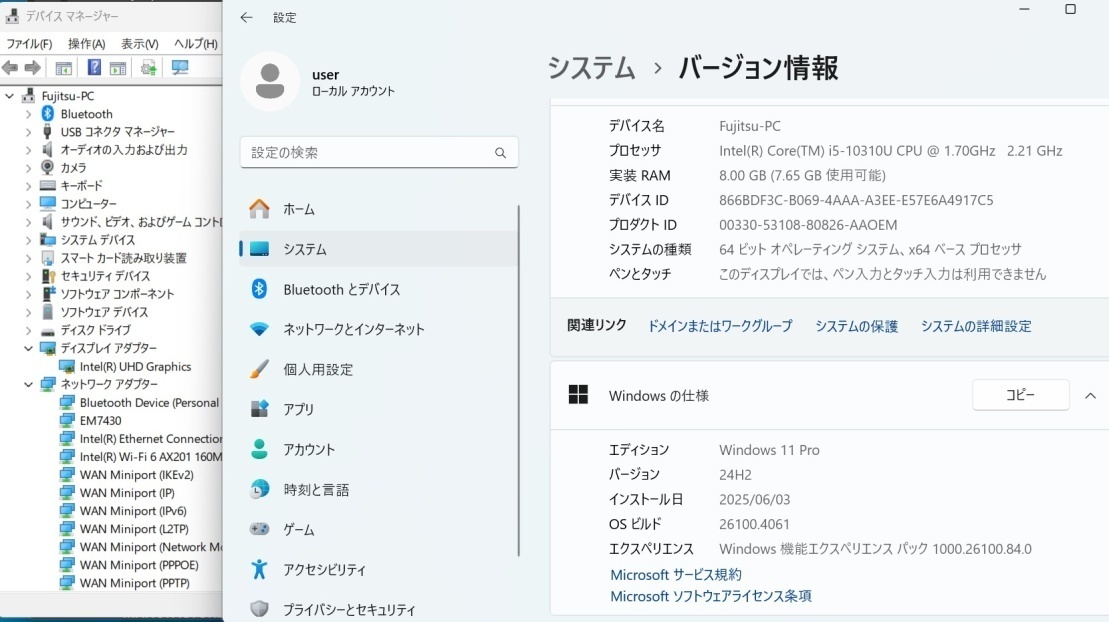
Task: Click the コピー button
Action: coord(1020,395)
